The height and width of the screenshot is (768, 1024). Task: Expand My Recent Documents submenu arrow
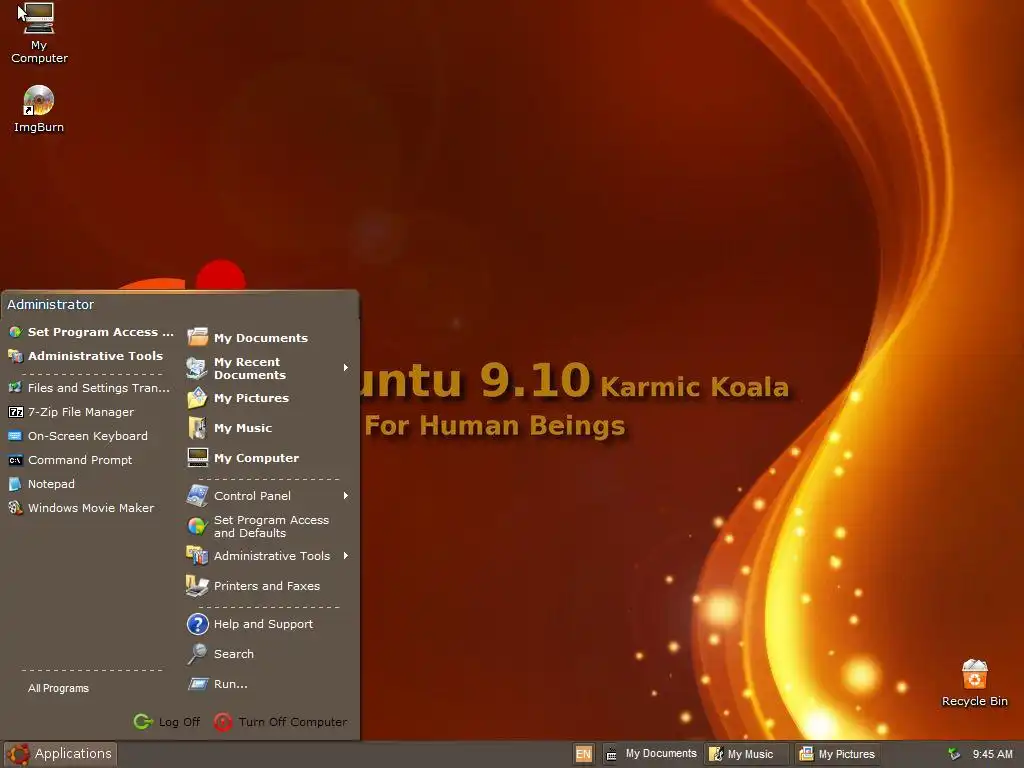coord(345,368)
